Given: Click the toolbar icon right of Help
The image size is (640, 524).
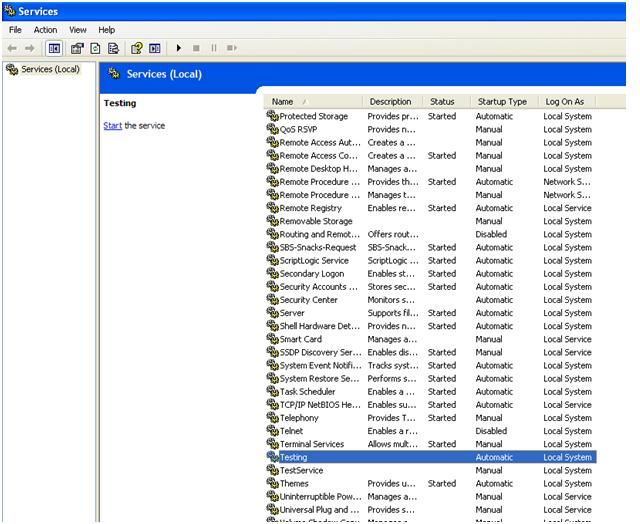Looking at the screenshot, I should tap(155, 48).
